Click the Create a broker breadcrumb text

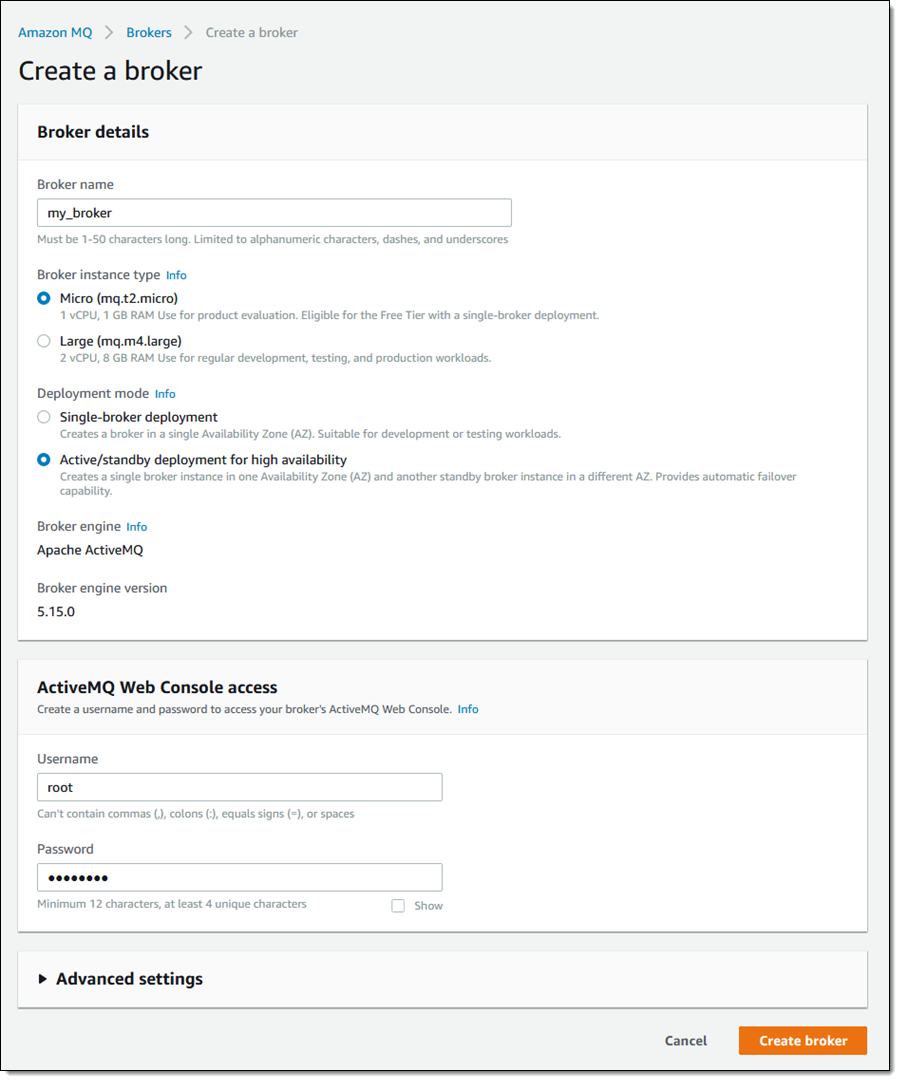click(x=252, y=33)
